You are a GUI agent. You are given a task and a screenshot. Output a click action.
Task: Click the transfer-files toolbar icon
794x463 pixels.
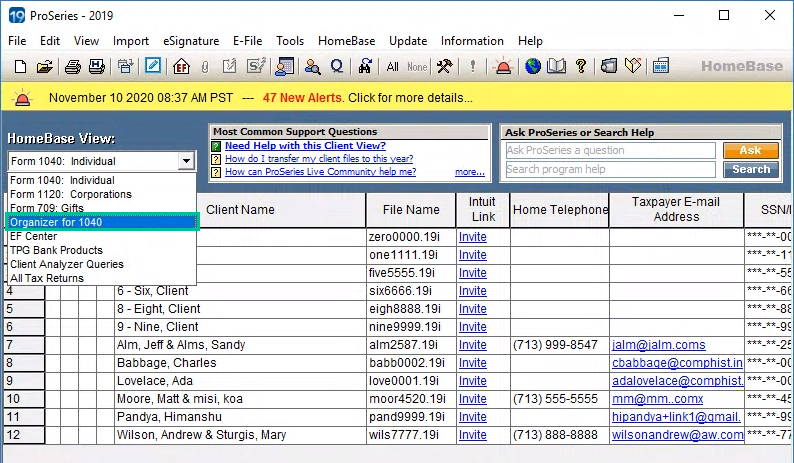tap(125, 66)
